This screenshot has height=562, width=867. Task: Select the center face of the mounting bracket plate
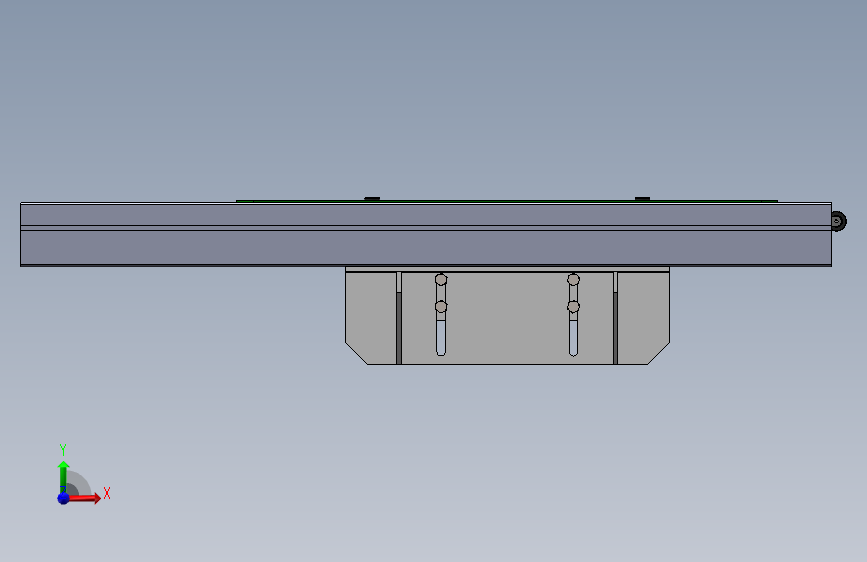tap(506, 318)
